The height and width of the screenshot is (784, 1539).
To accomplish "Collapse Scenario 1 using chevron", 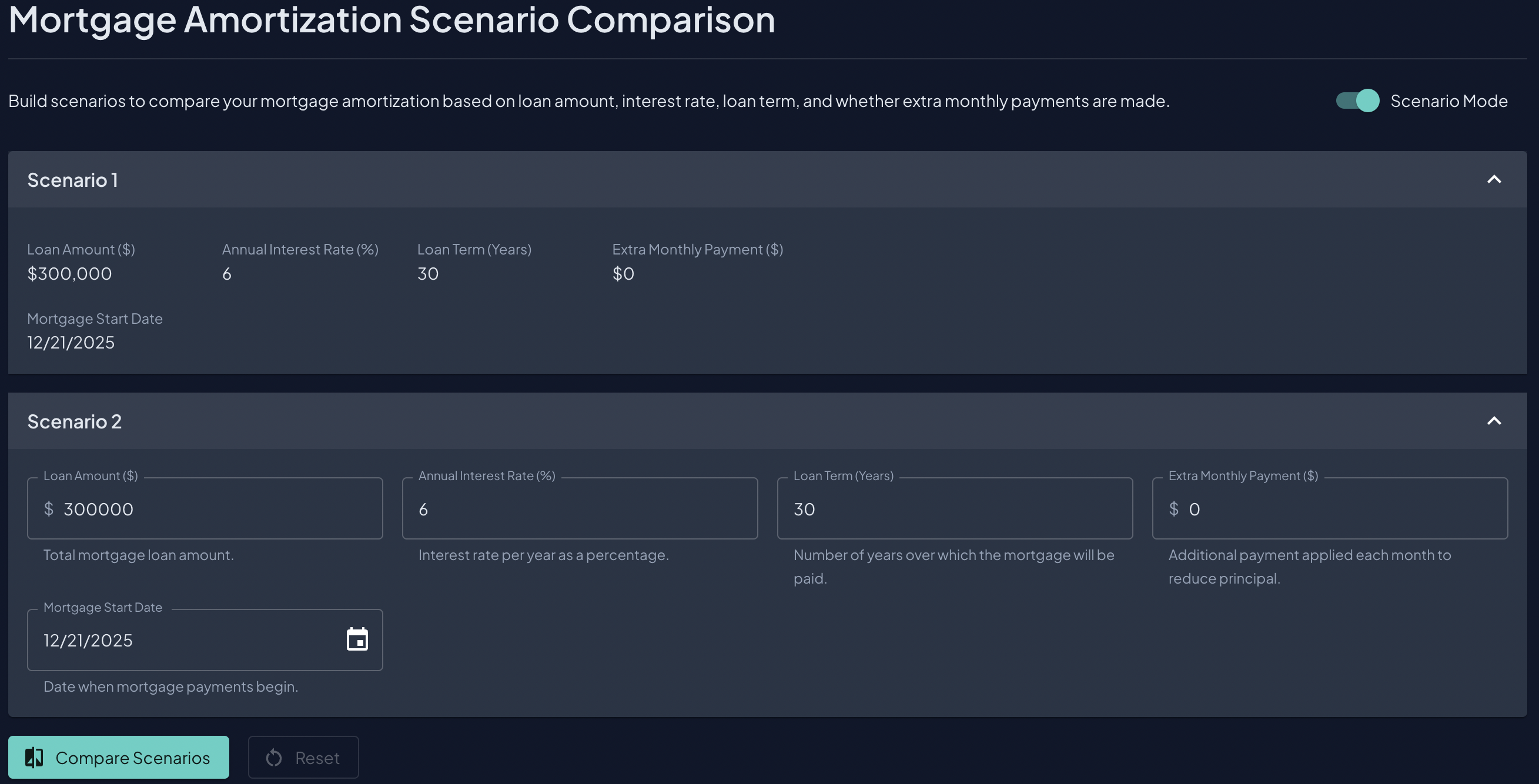I will tap(1494, 179).
